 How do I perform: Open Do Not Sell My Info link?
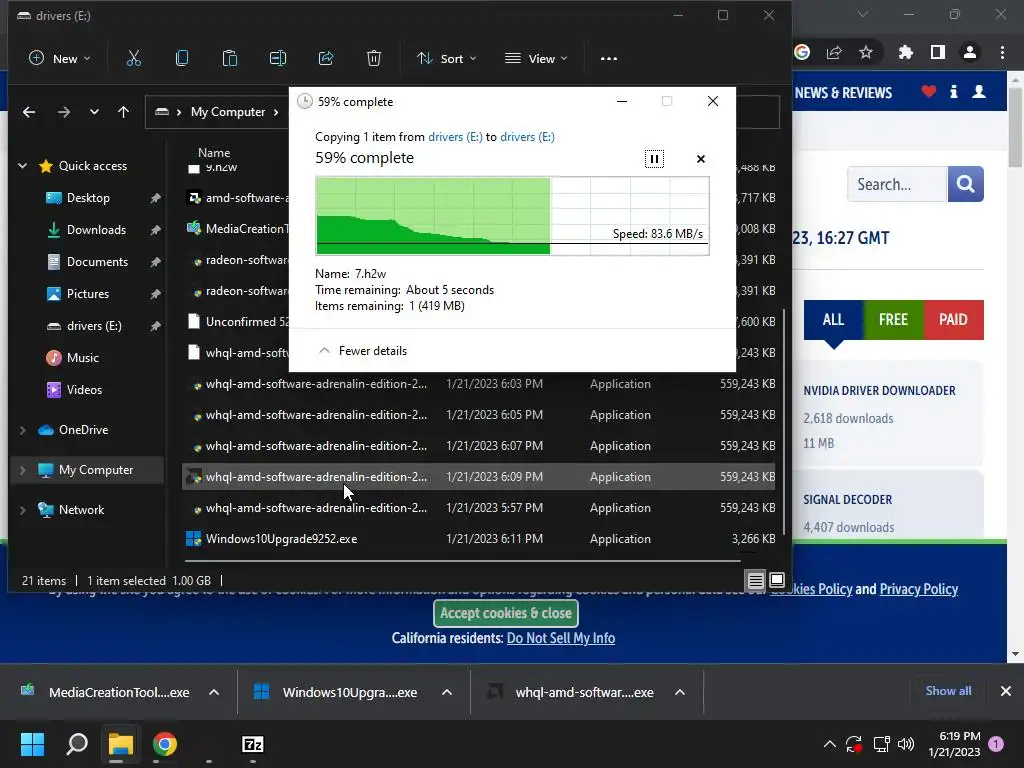tap(561, 638)
